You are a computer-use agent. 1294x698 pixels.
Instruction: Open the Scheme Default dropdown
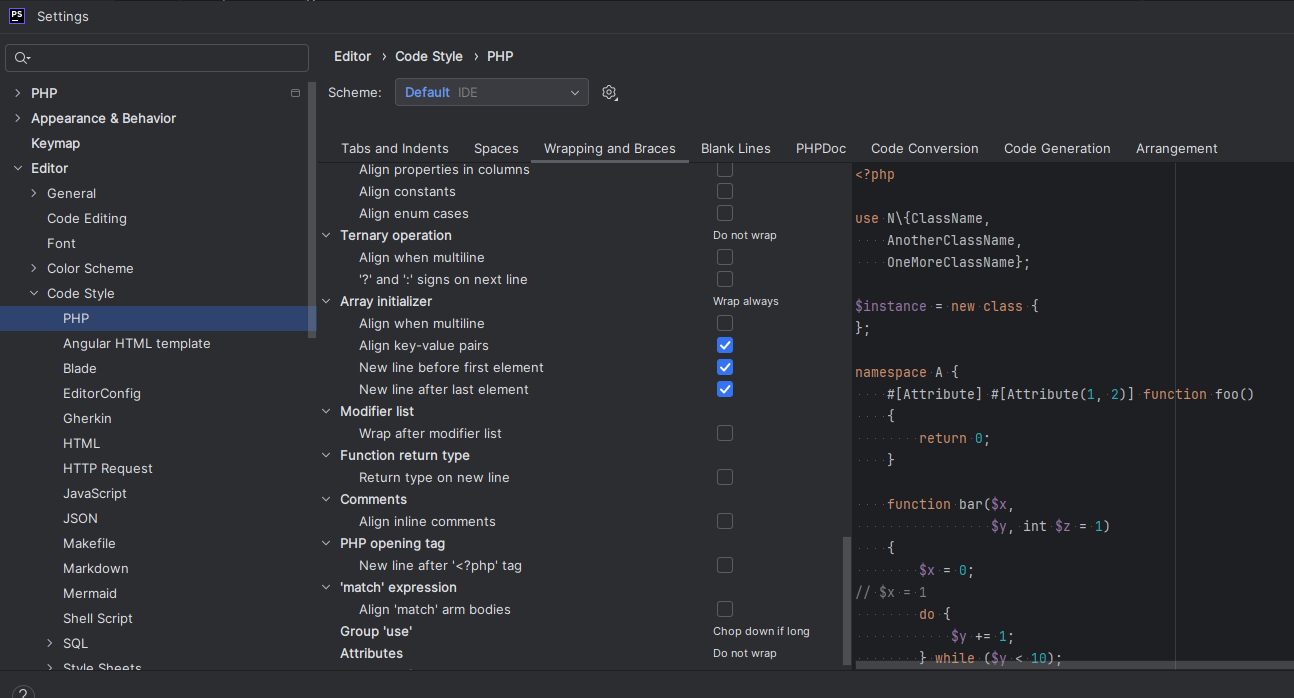[x=491, y=92]
